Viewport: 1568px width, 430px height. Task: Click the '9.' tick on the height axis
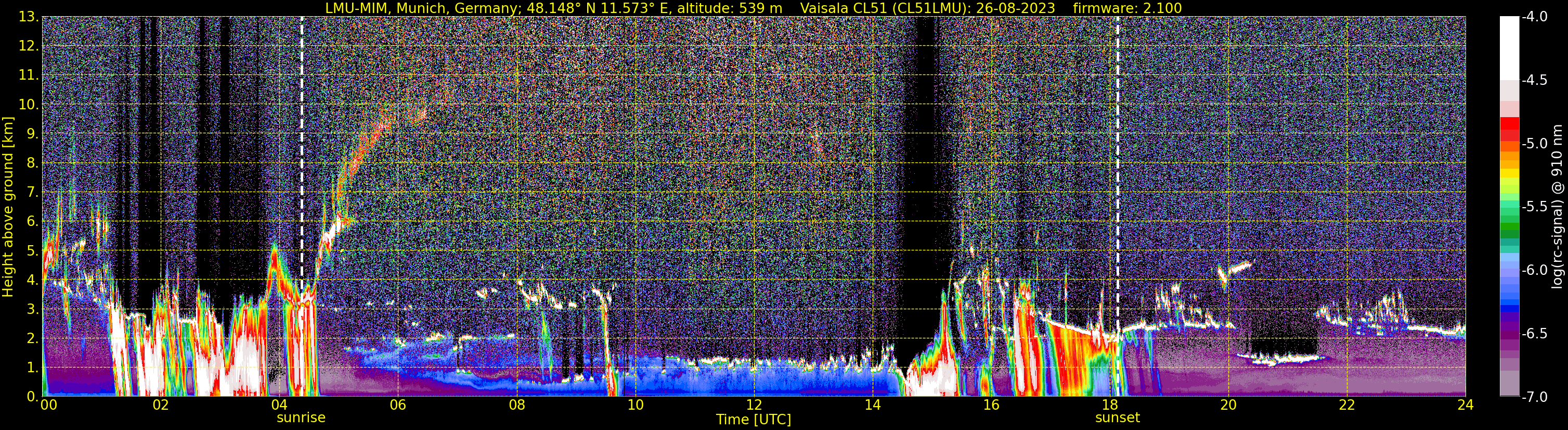coord(32,134)
